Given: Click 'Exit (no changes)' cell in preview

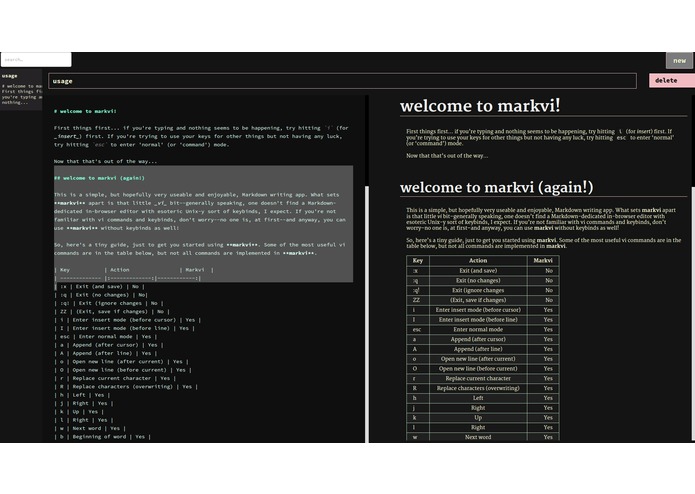Looking at the screenshot, I should (478, 280).
